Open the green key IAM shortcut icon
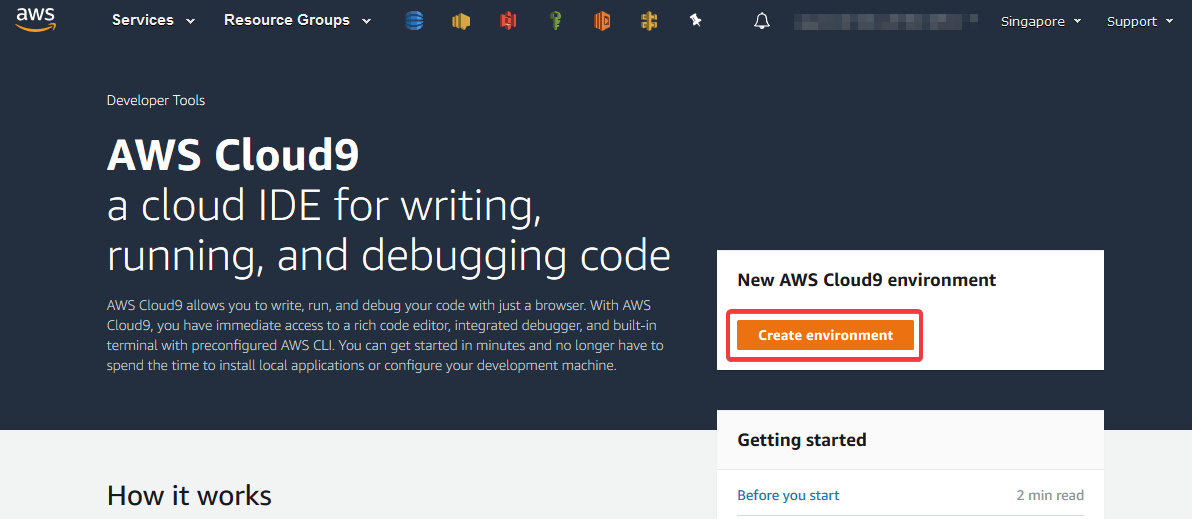This screenshot has width=1192, height=519. click(x=556, y=21)
